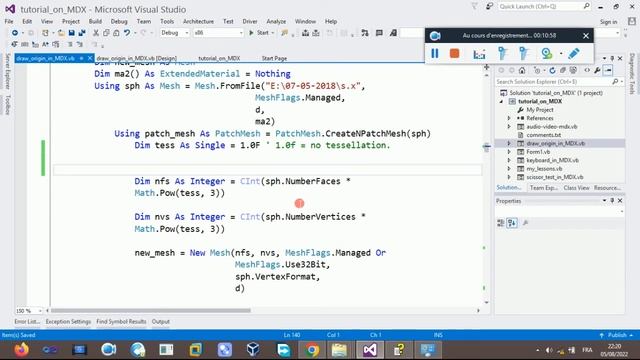Switch to Start Page tab
Viewport: 640px width, 360px height.
point(274,58)
